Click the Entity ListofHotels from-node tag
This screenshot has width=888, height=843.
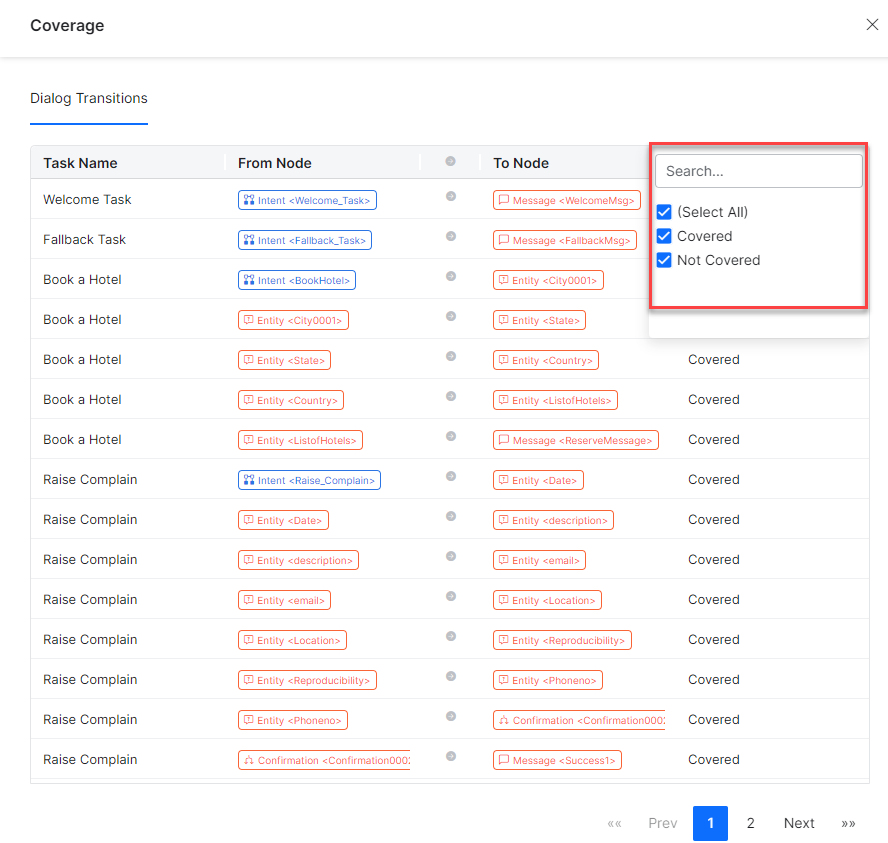point(300,440)
